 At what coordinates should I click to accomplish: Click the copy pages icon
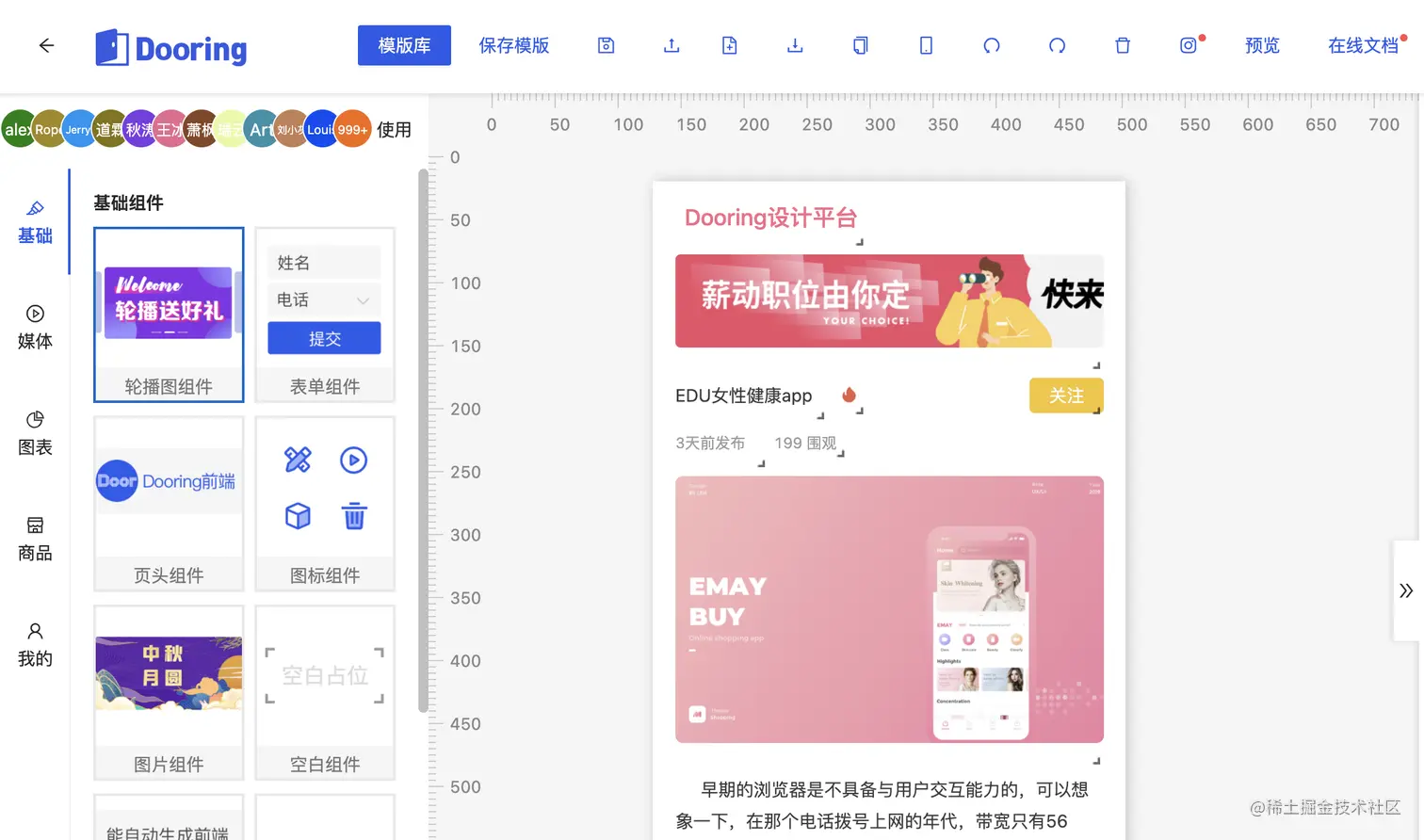861,45
